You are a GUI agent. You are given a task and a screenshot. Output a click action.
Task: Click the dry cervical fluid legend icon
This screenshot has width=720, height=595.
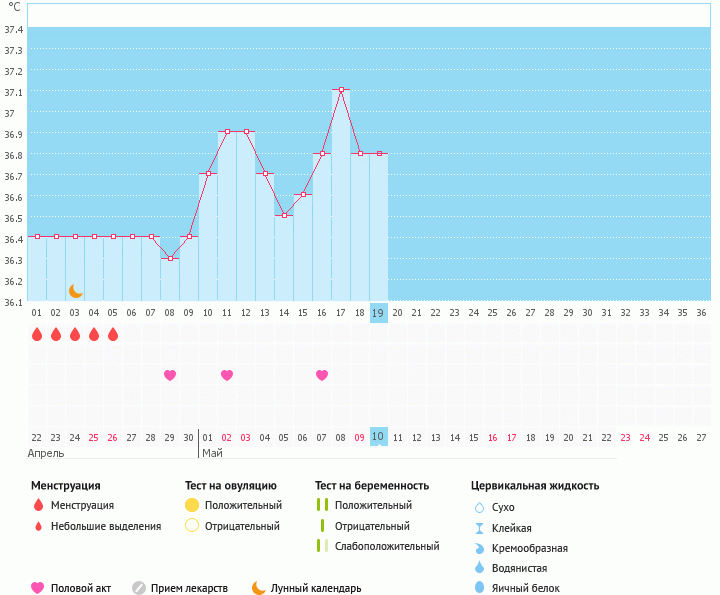pos(479,507)
